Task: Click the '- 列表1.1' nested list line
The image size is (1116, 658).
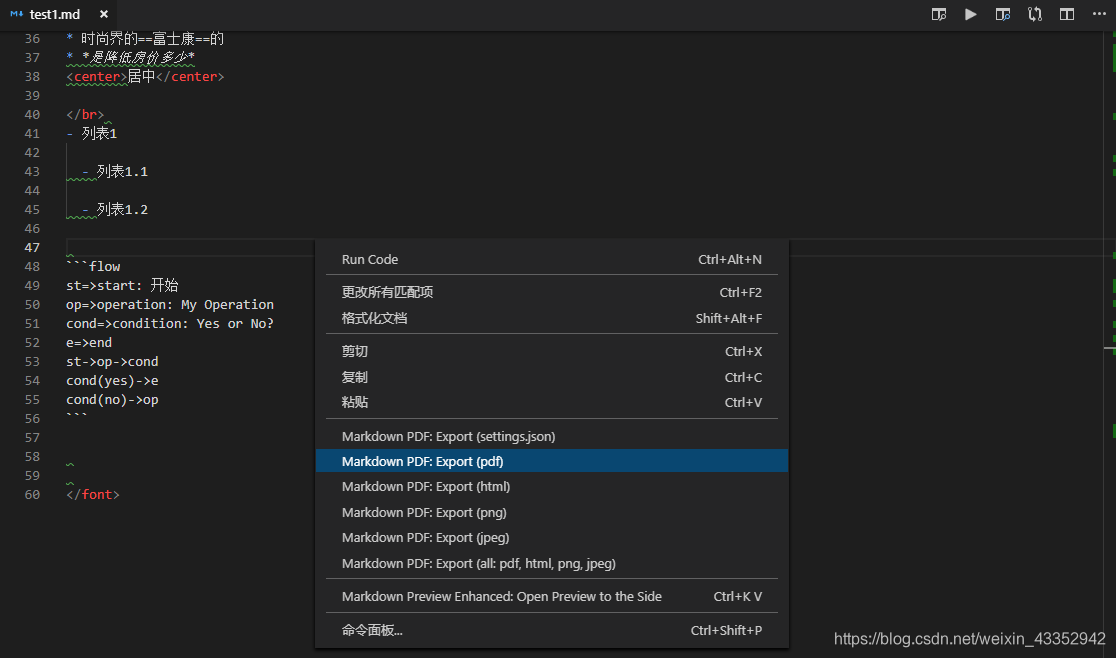Action: click(x=115, y=171)
